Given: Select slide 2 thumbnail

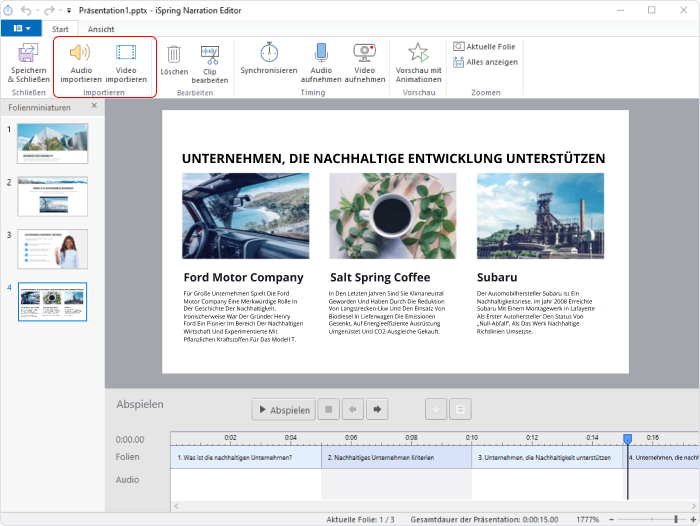Looking at the screenshot, I should [x=52, y=196].
